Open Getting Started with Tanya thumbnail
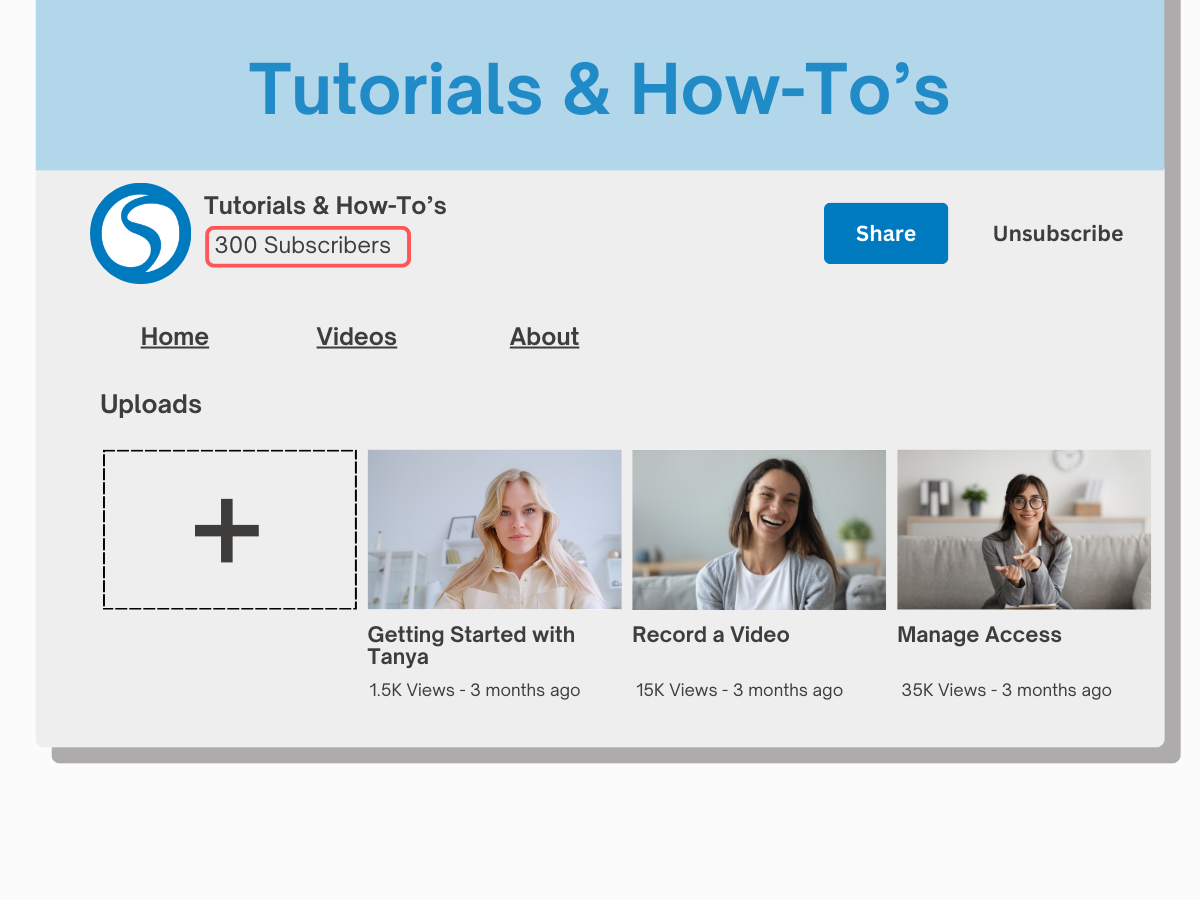 pyautogui.click(x=495, y=529)
